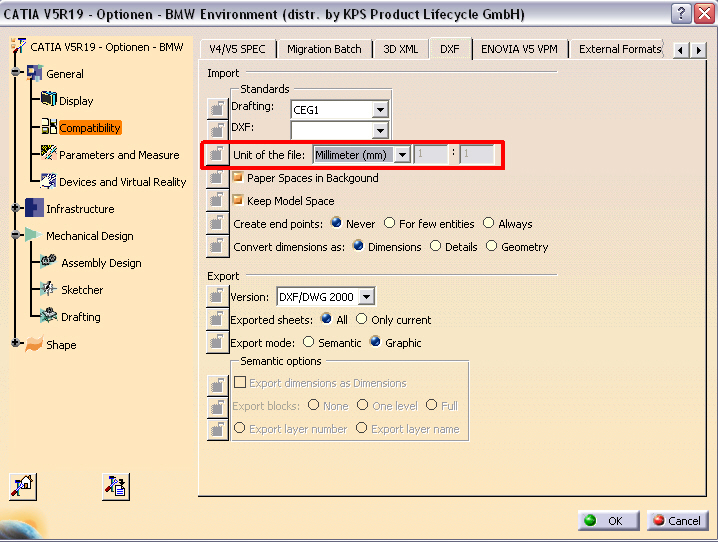Select Graphic export mode
The width and height of the screenshot is (718, 542).
tap(375, 341)
